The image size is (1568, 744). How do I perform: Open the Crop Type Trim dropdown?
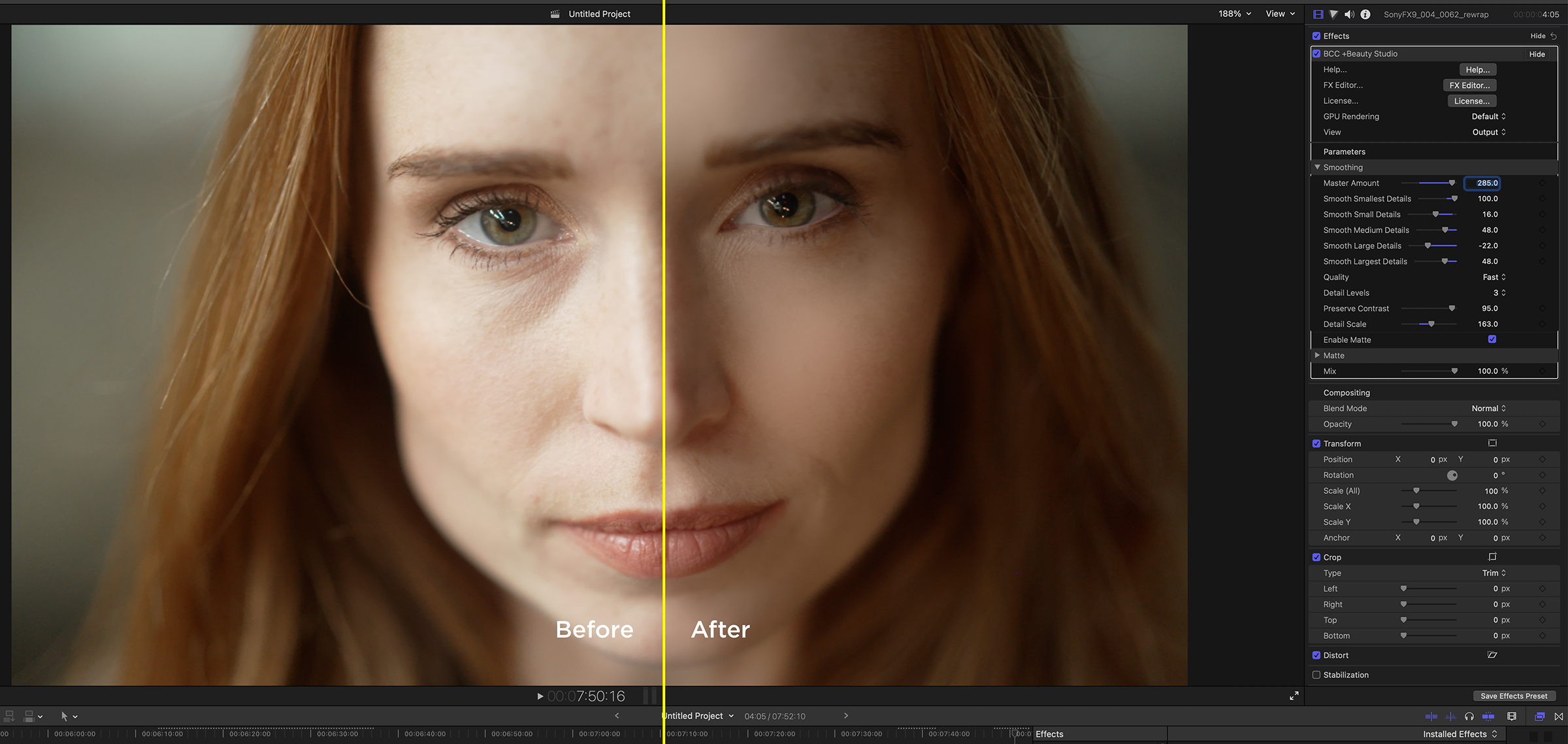[x=1494, y=574]
